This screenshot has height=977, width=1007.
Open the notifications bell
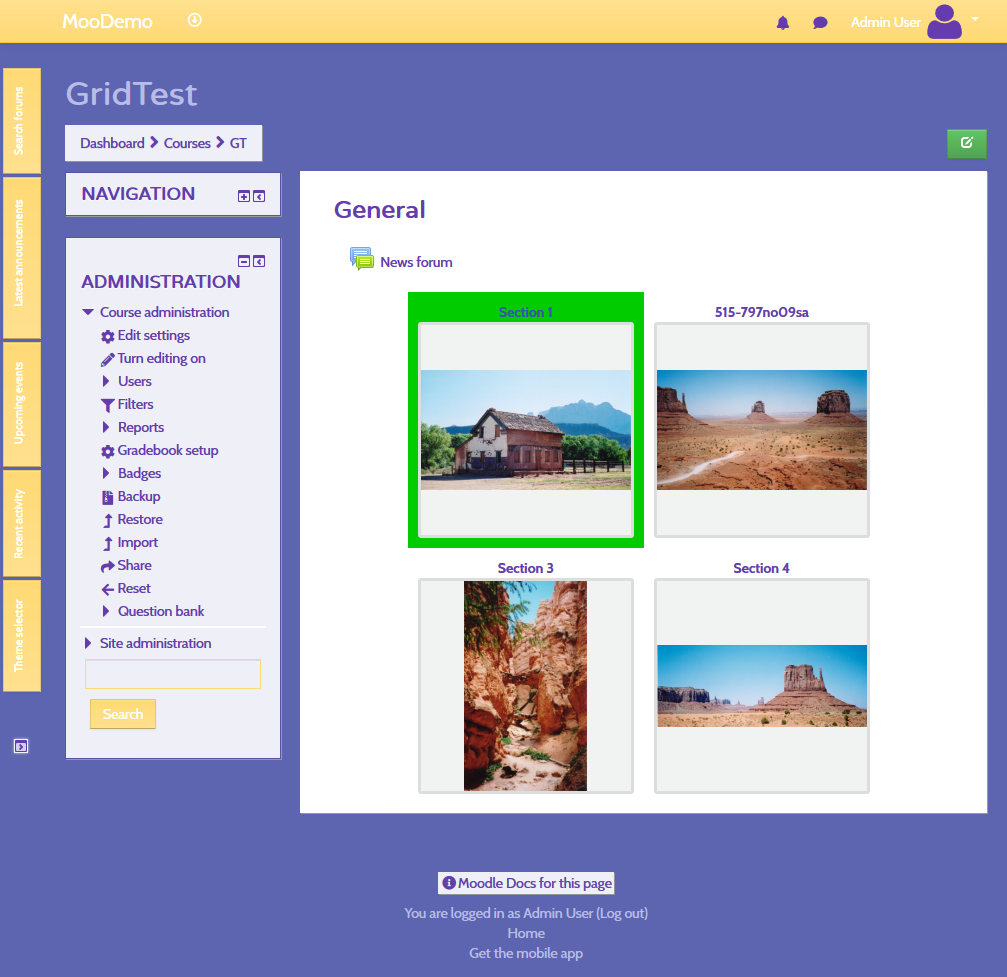(x=782, y=23)
